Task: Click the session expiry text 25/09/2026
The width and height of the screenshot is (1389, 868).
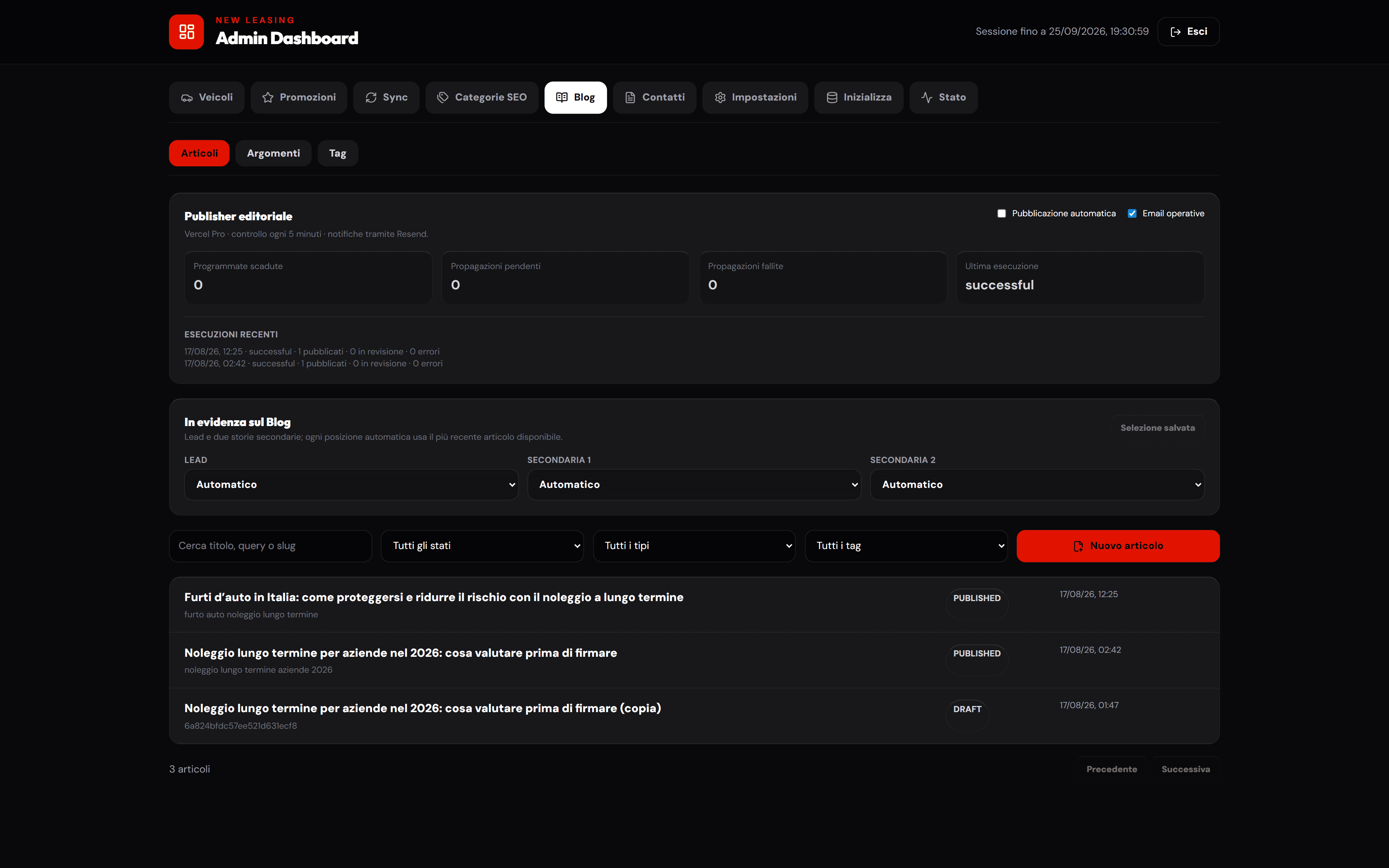Action: [x=1062, y=31]
